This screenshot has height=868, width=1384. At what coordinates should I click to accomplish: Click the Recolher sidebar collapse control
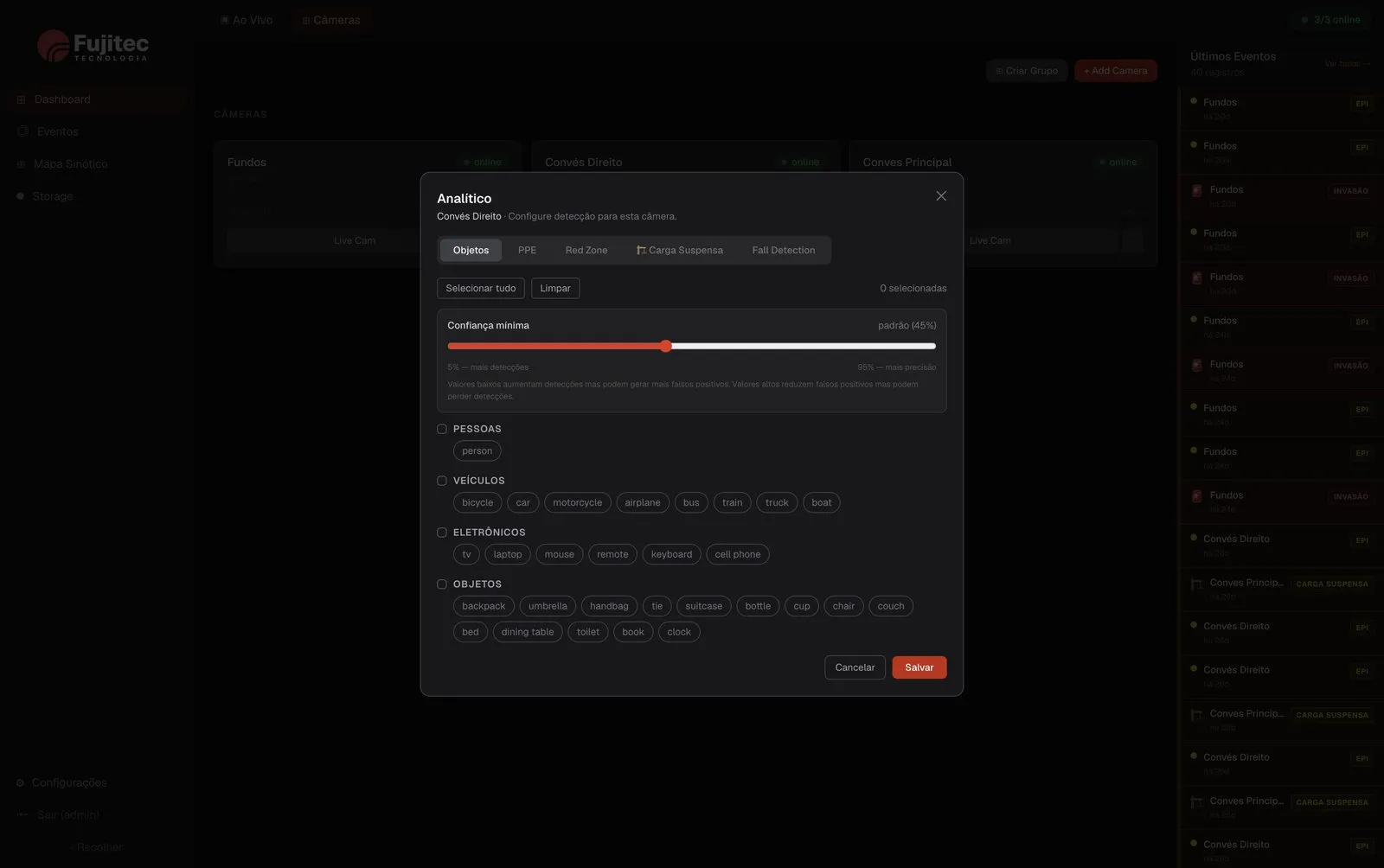[x=96, y=847]
